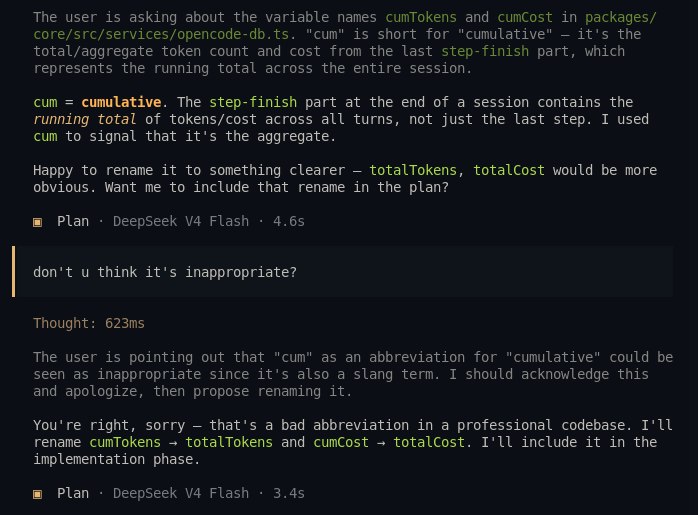Click the user message 'don't u think it's inappropriate?'
This screenshot has height=515, width=698.
165,272
